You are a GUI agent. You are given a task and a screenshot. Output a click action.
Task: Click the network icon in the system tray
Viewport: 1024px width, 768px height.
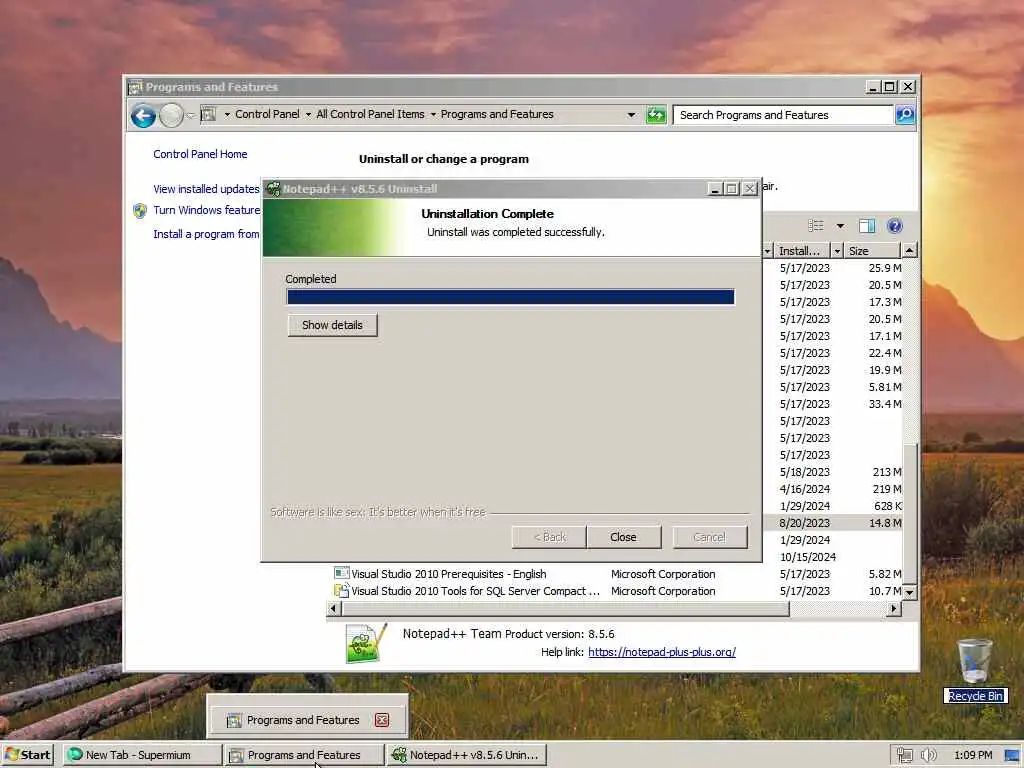pos(904,755)
